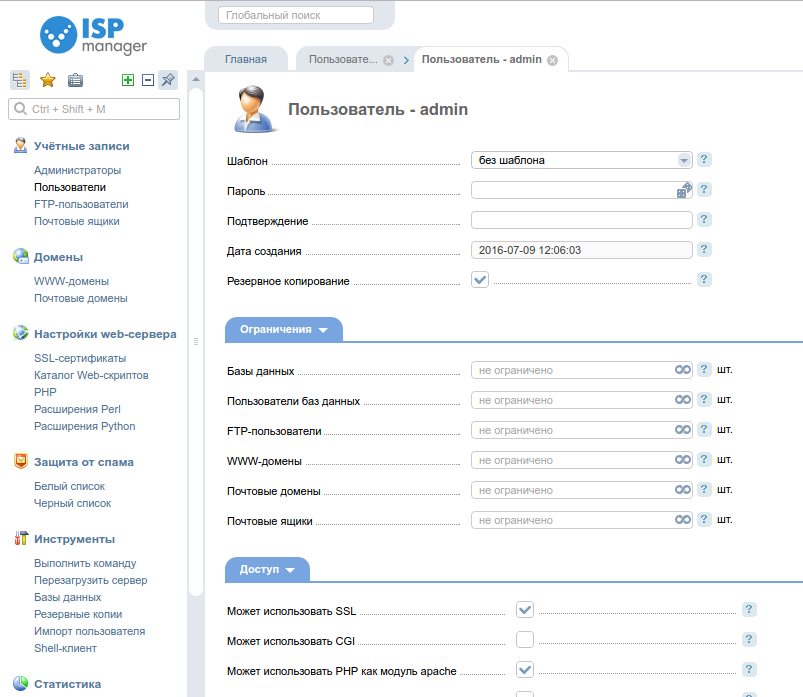
Task: Switch to the Пользовате... tab
Action: click(343, 59)
